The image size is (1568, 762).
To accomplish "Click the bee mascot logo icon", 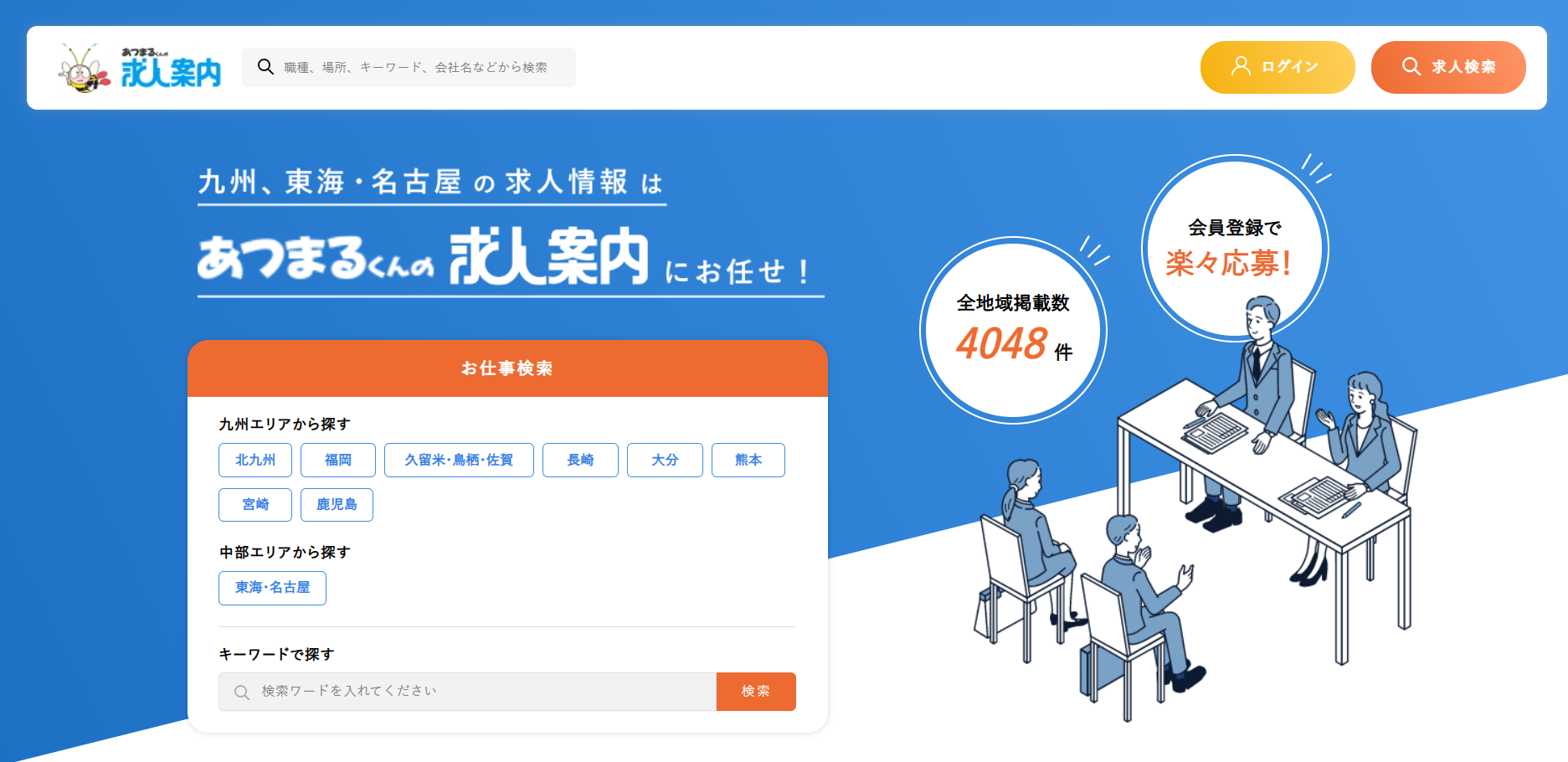I will click(84, 68).
